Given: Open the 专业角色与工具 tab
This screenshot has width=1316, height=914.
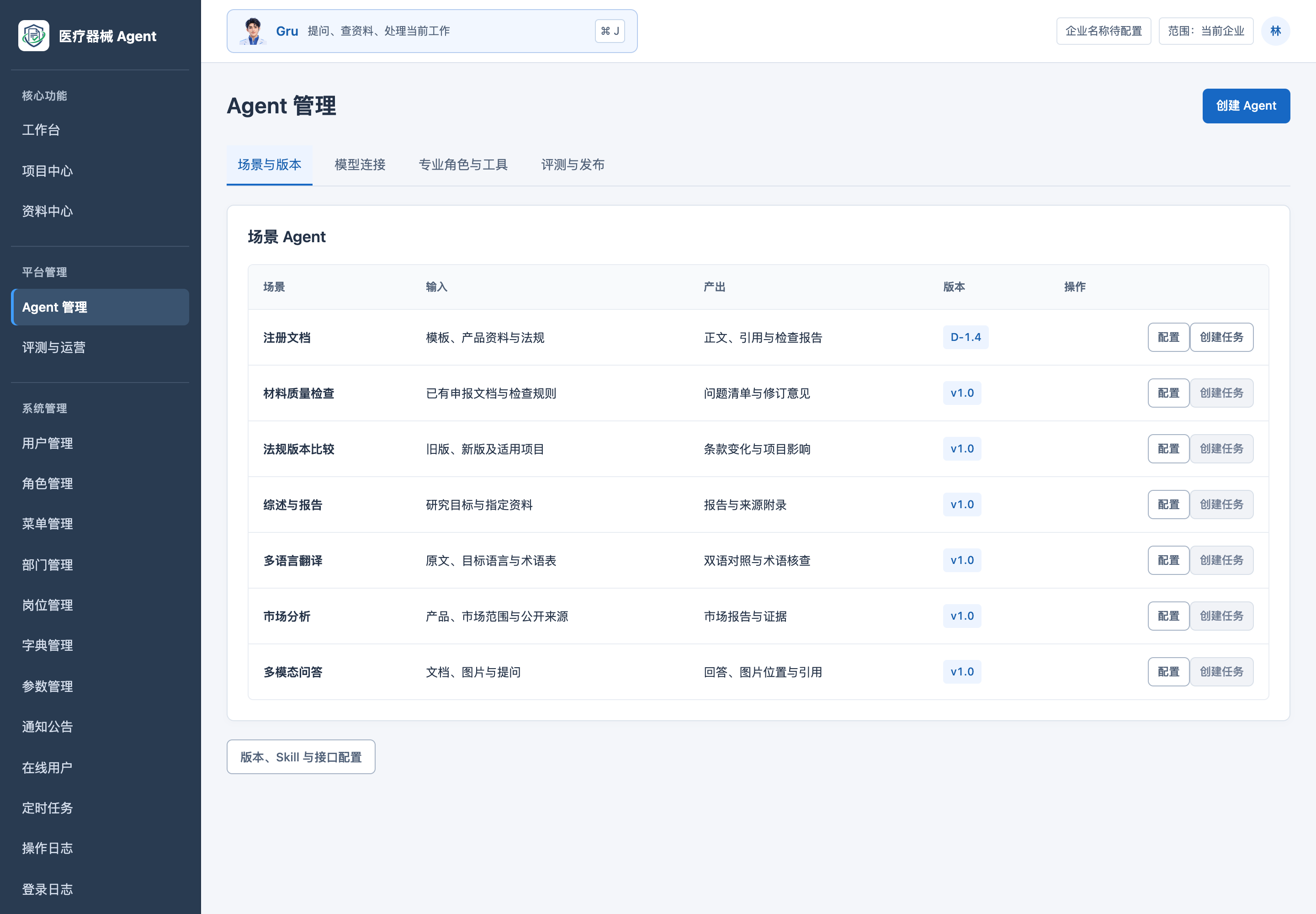Looking at the screenshot, I should point(463,165).
